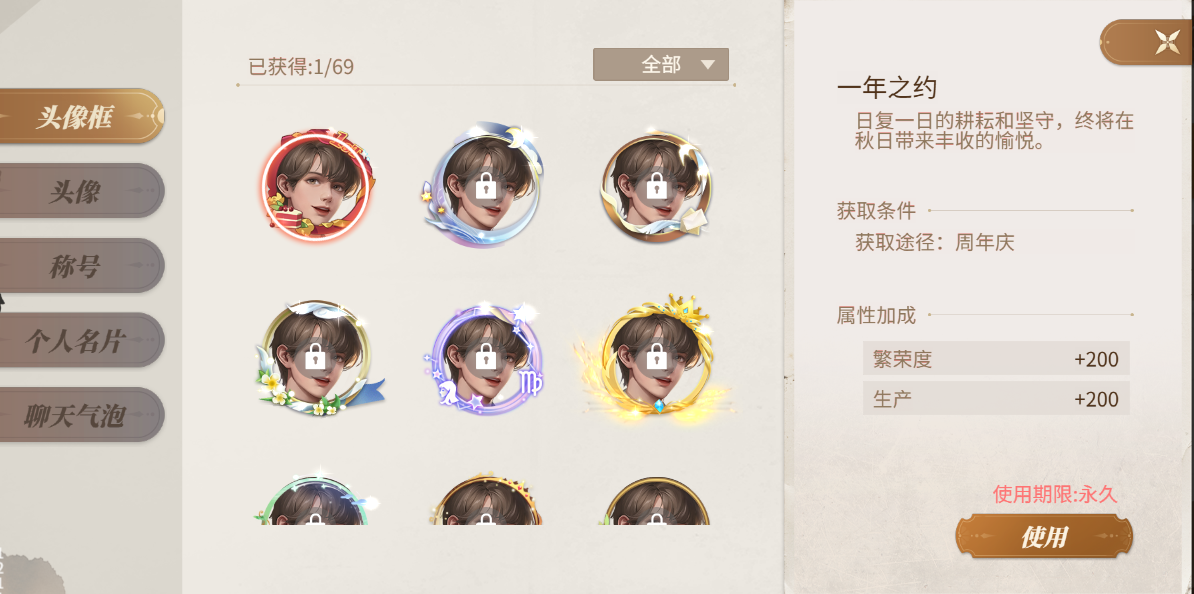Select the dark gold frame at bottom right

click(656, 500)
